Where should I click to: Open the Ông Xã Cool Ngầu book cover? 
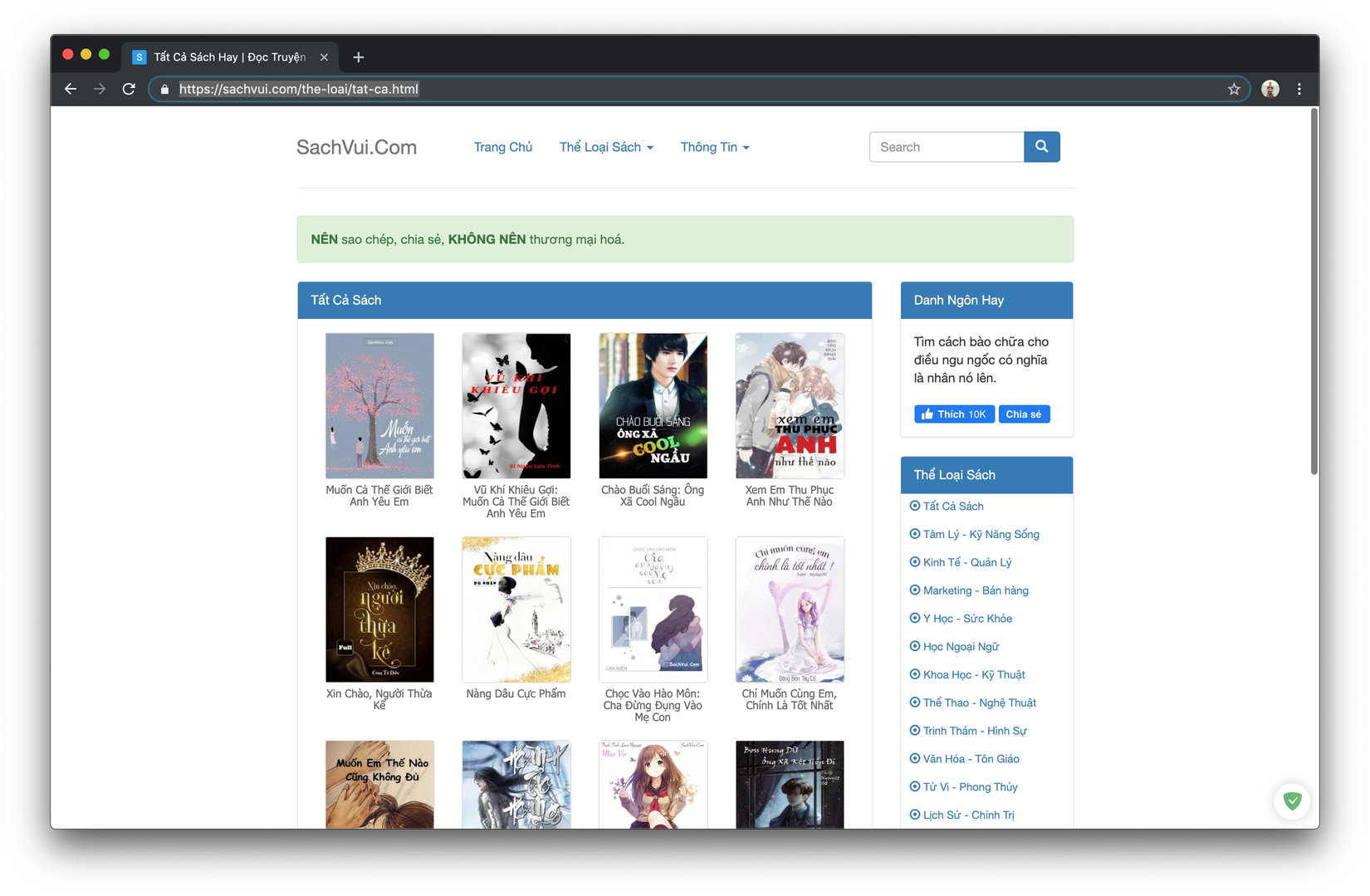pos(653,406)
